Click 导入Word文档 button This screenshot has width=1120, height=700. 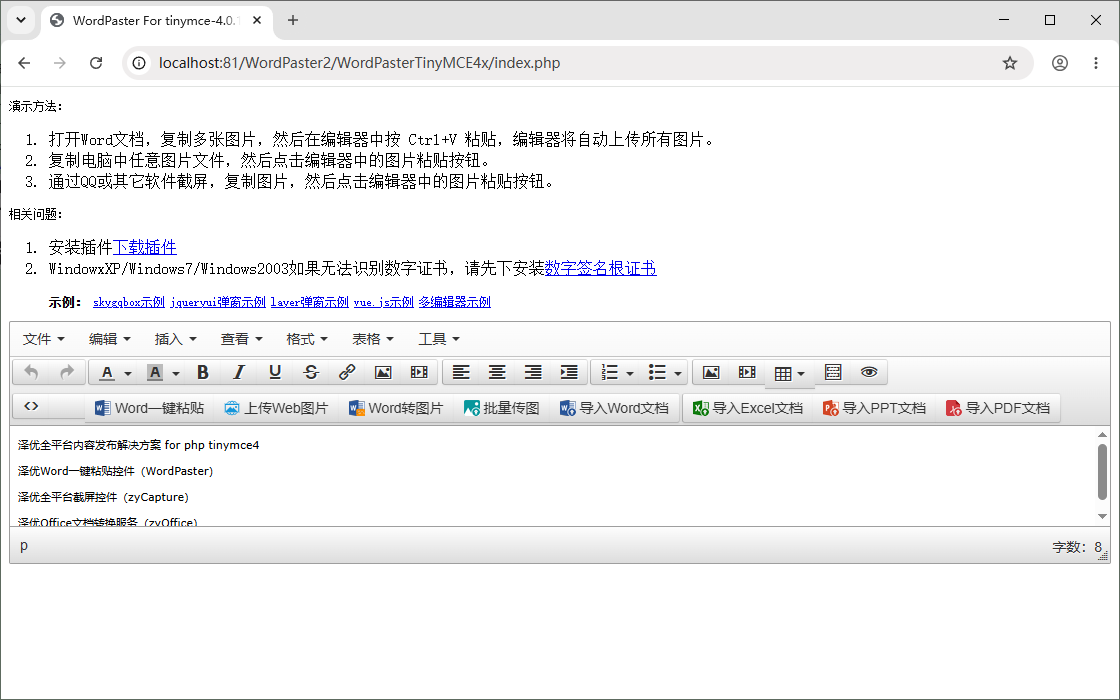[614, 408]
